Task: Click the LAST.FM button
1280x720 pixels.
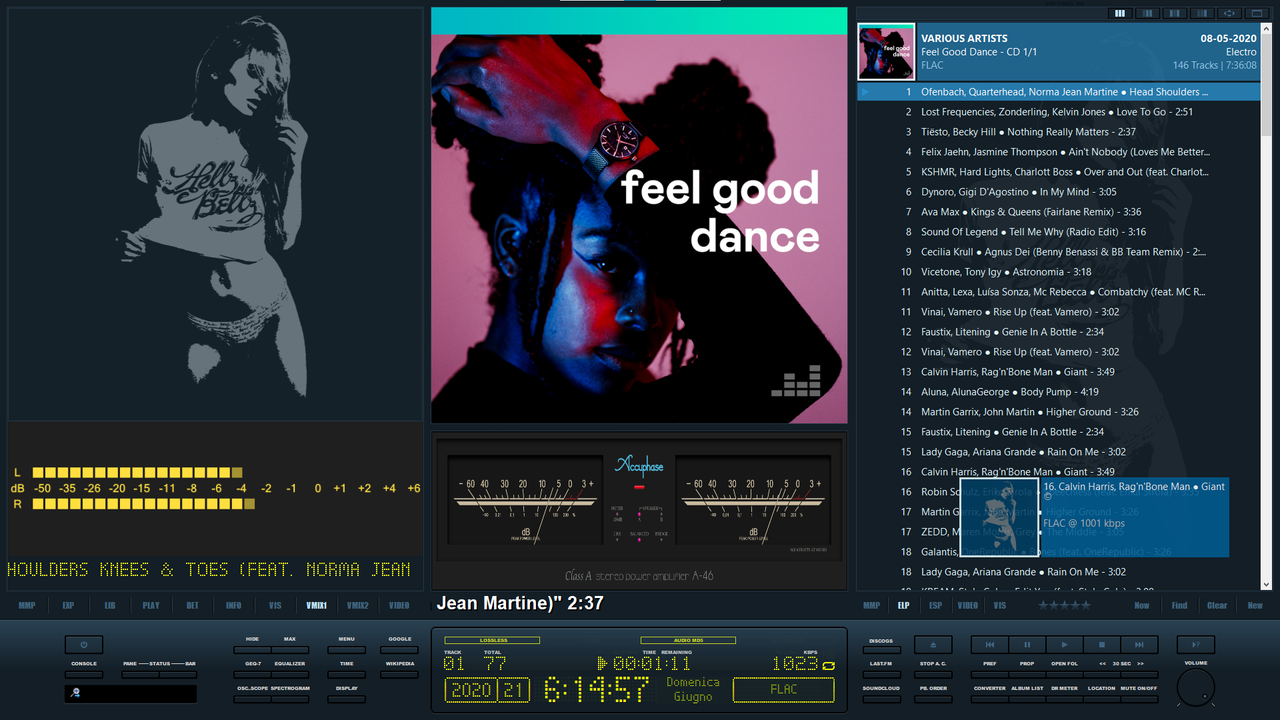Action: click(882, 675)
